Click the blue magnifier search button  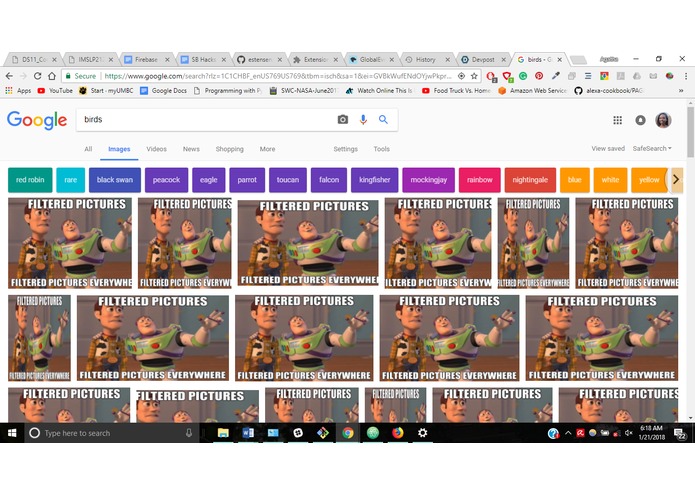point(383,119)
